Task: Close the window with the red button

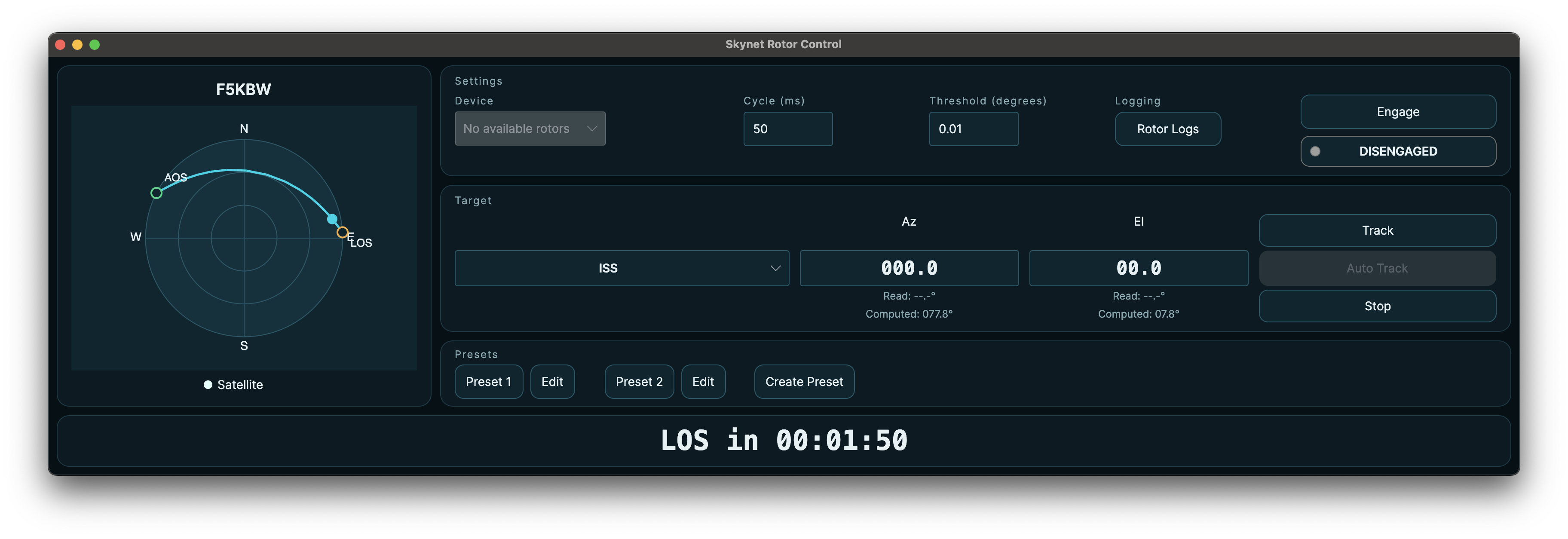Action: 60,44
